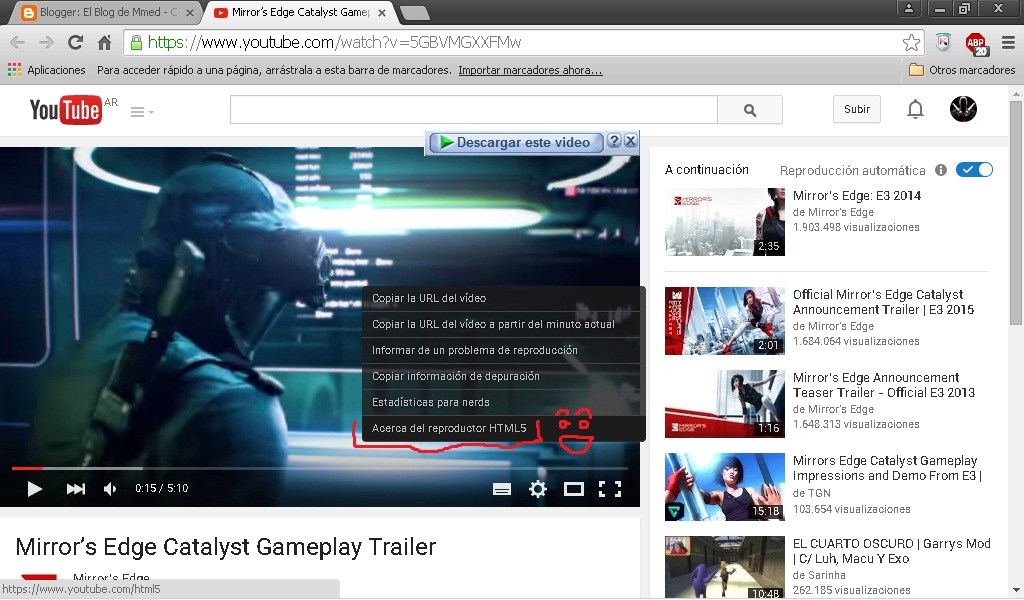
Task: Skip to the next video
Action: [x=75, y=488]
